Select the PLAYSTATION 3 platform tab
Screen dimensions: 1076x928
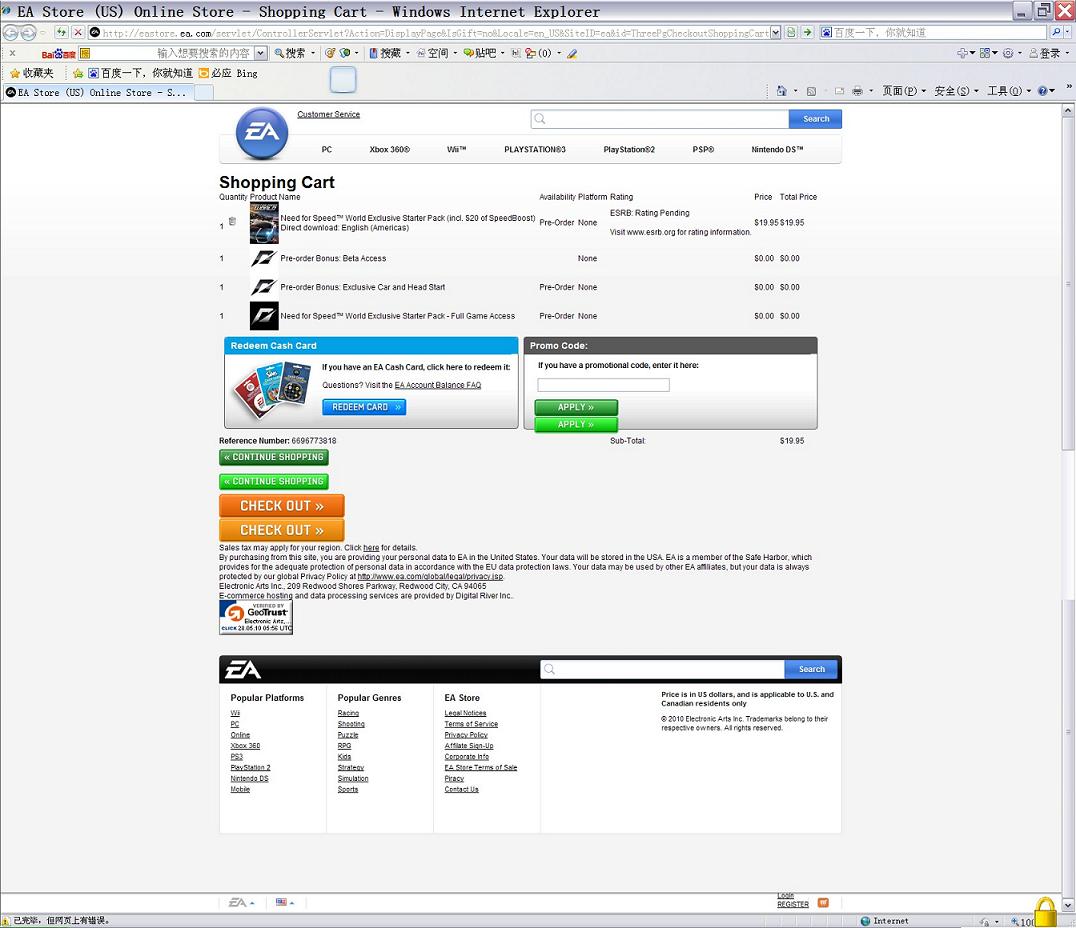point(534,150)
